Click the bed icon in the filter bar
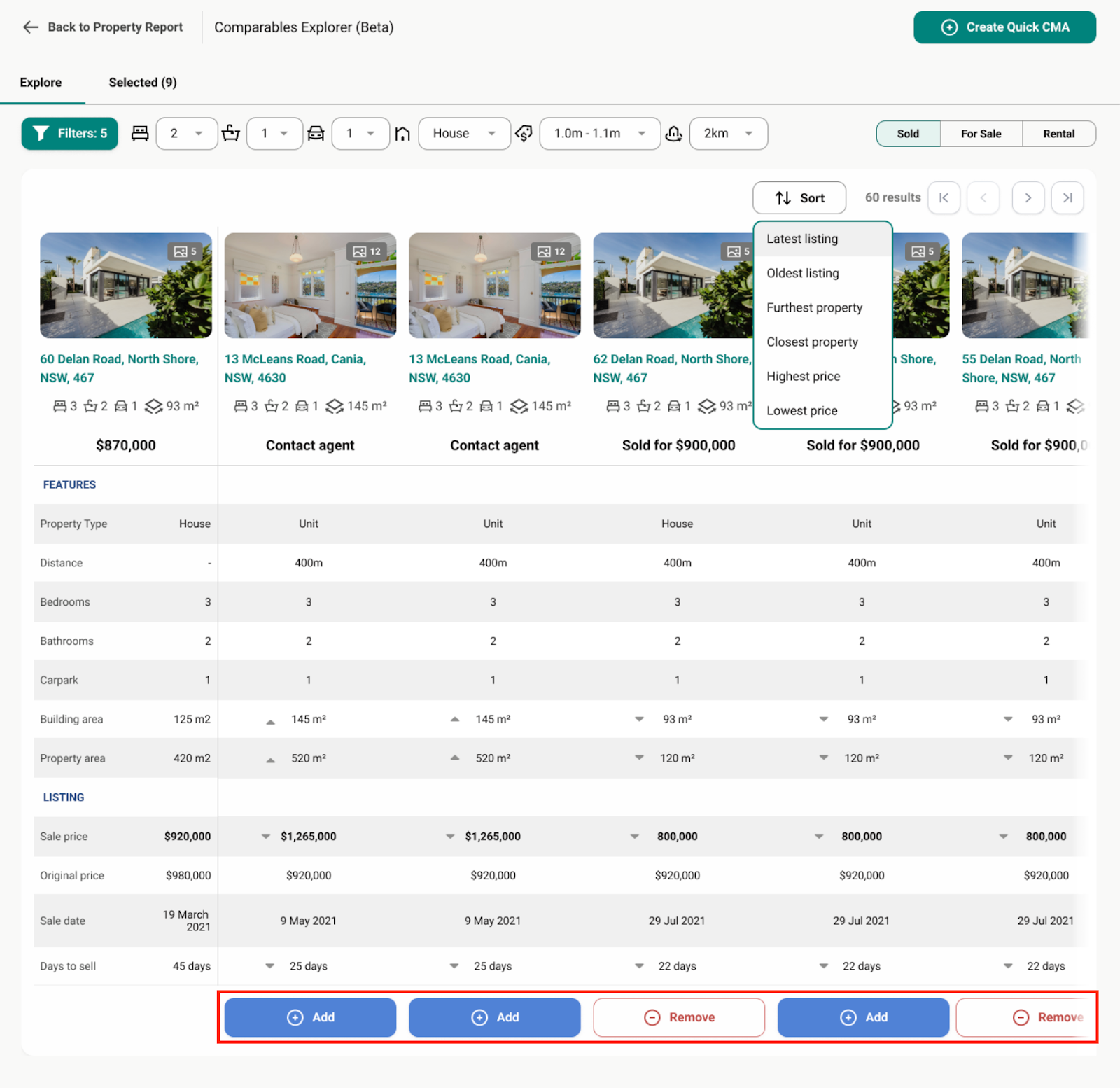 140,134
